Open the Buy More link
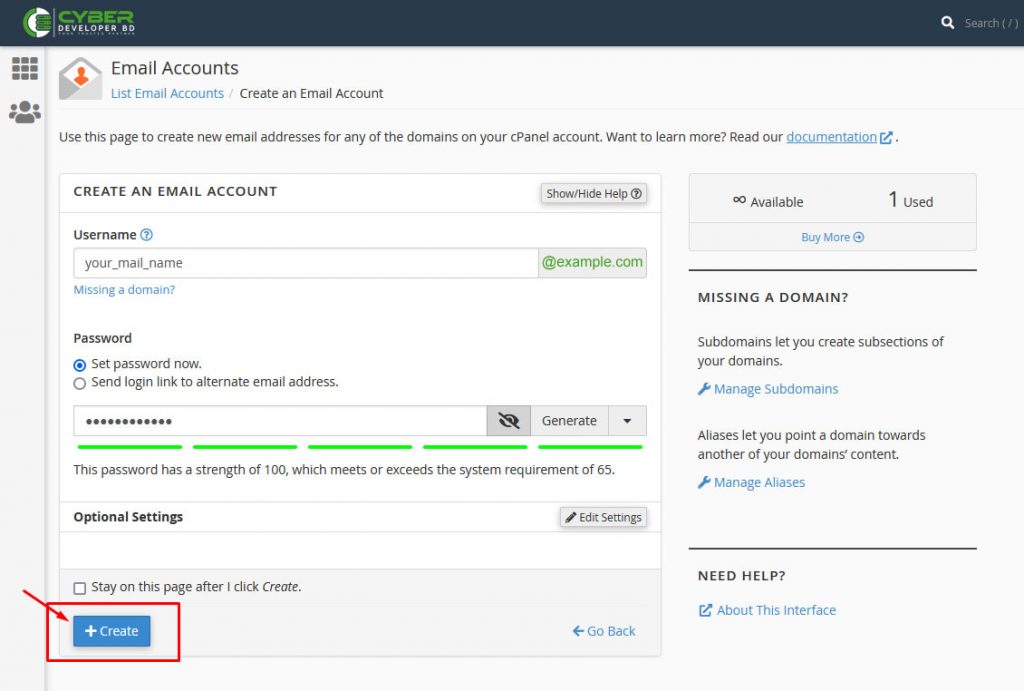The image size is (1024, 691). [x=832, y=237]
